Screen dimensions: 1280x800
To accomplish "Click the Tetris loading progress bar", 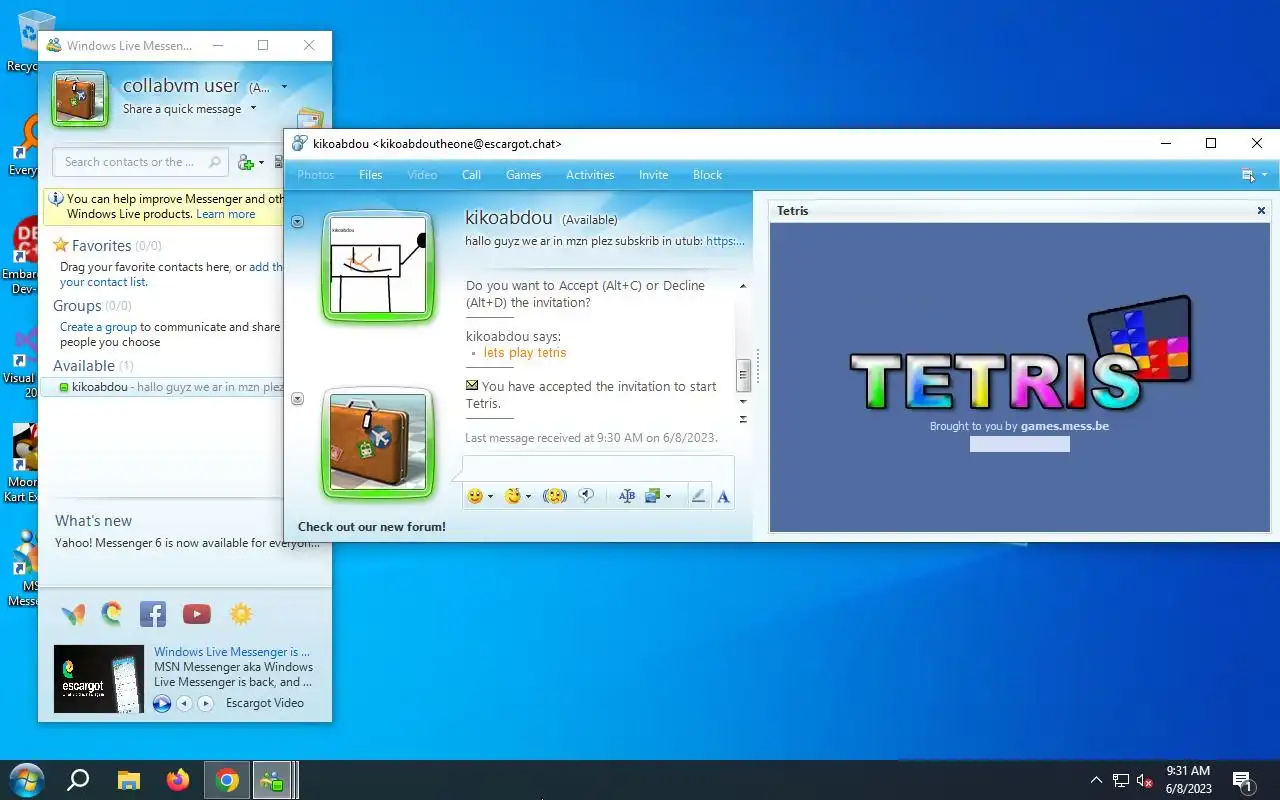I will tap(1020, 444).
